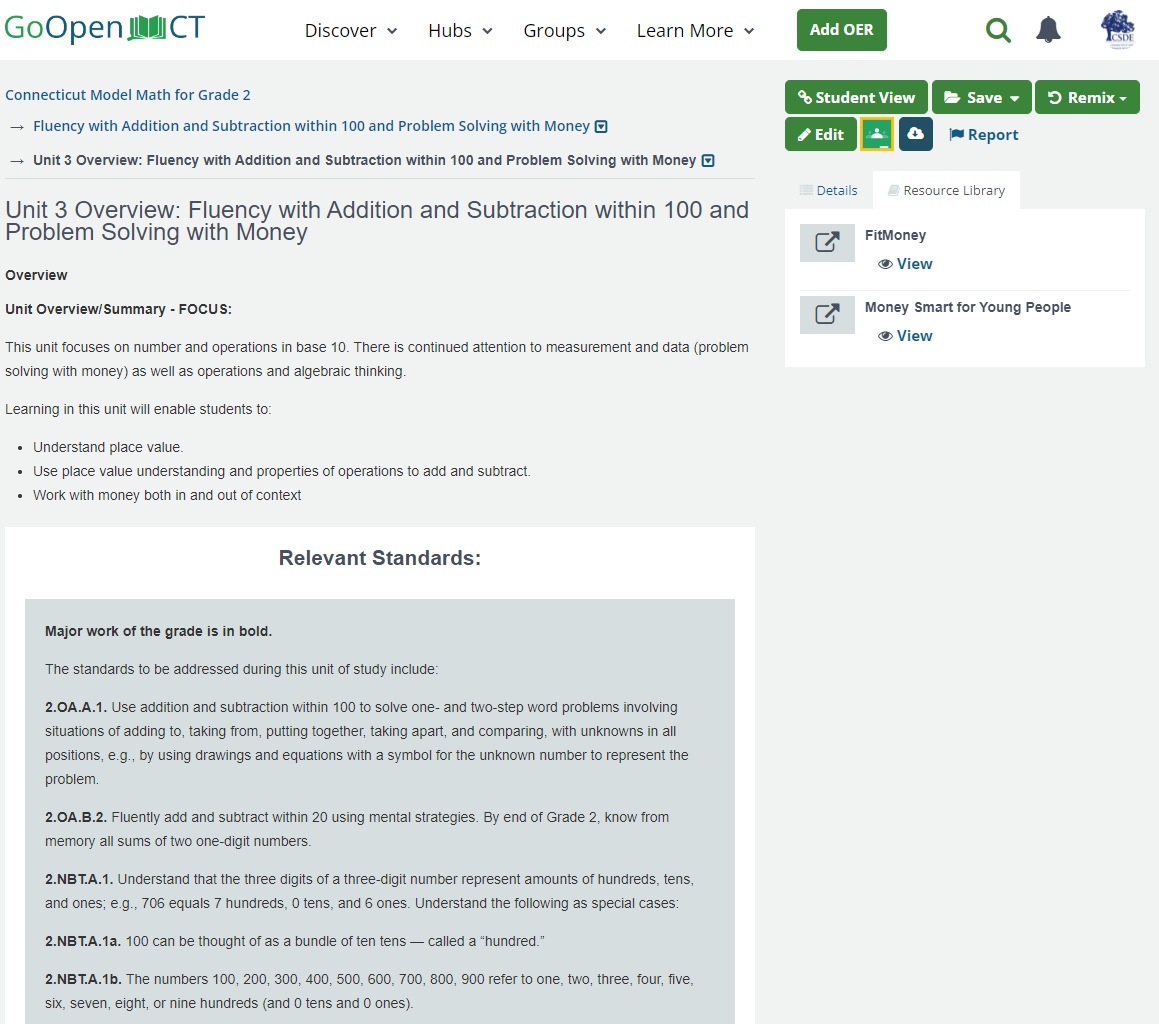This screenshot has height=1024, width=1159.
Task: Click the GoOpen CT logo
Action: coord(105,28)
